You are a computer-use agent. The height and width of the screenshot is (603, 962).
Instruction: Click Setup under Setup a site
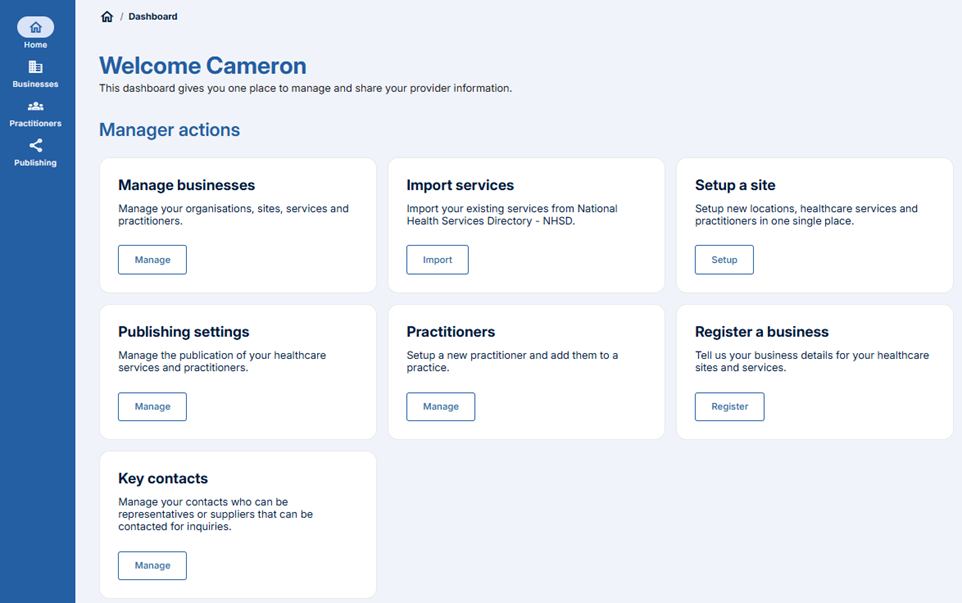(723, 259)
